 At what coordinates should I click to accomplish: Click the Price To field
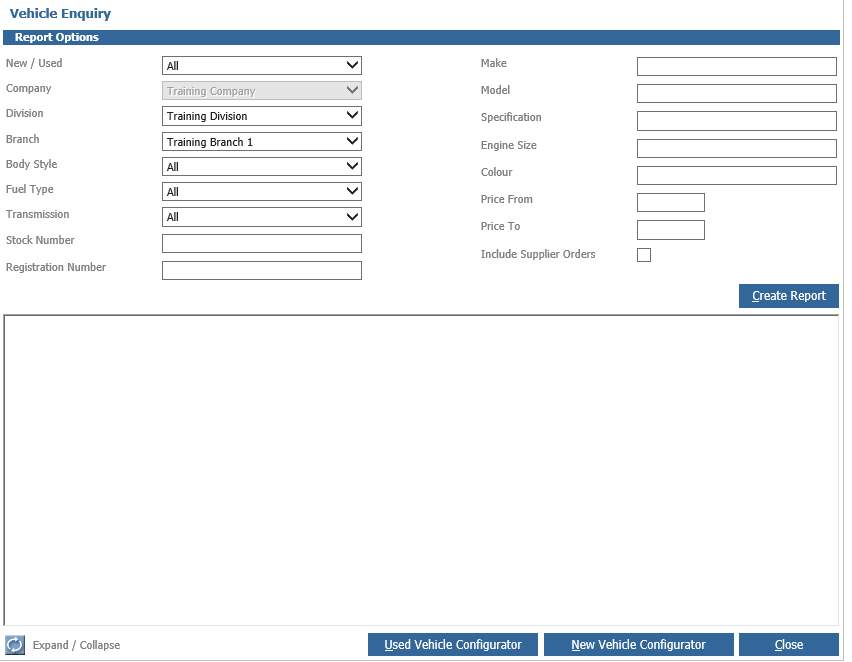(x=671, y=230)
